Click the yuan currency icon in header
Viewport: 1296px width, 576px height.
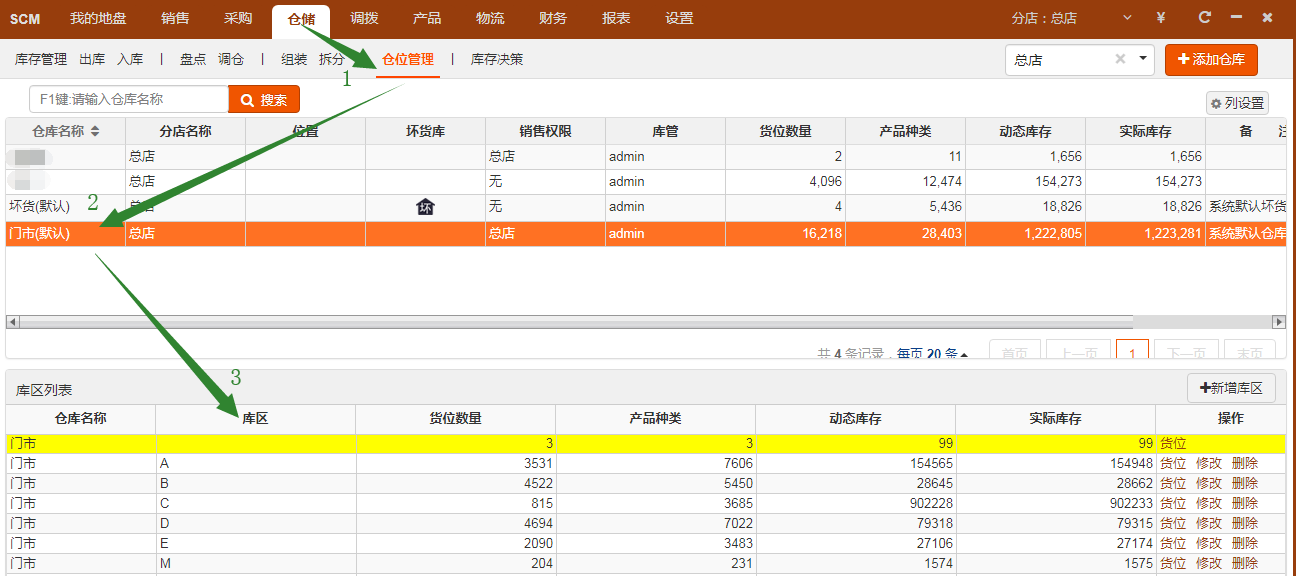[x=1160, y=18]
